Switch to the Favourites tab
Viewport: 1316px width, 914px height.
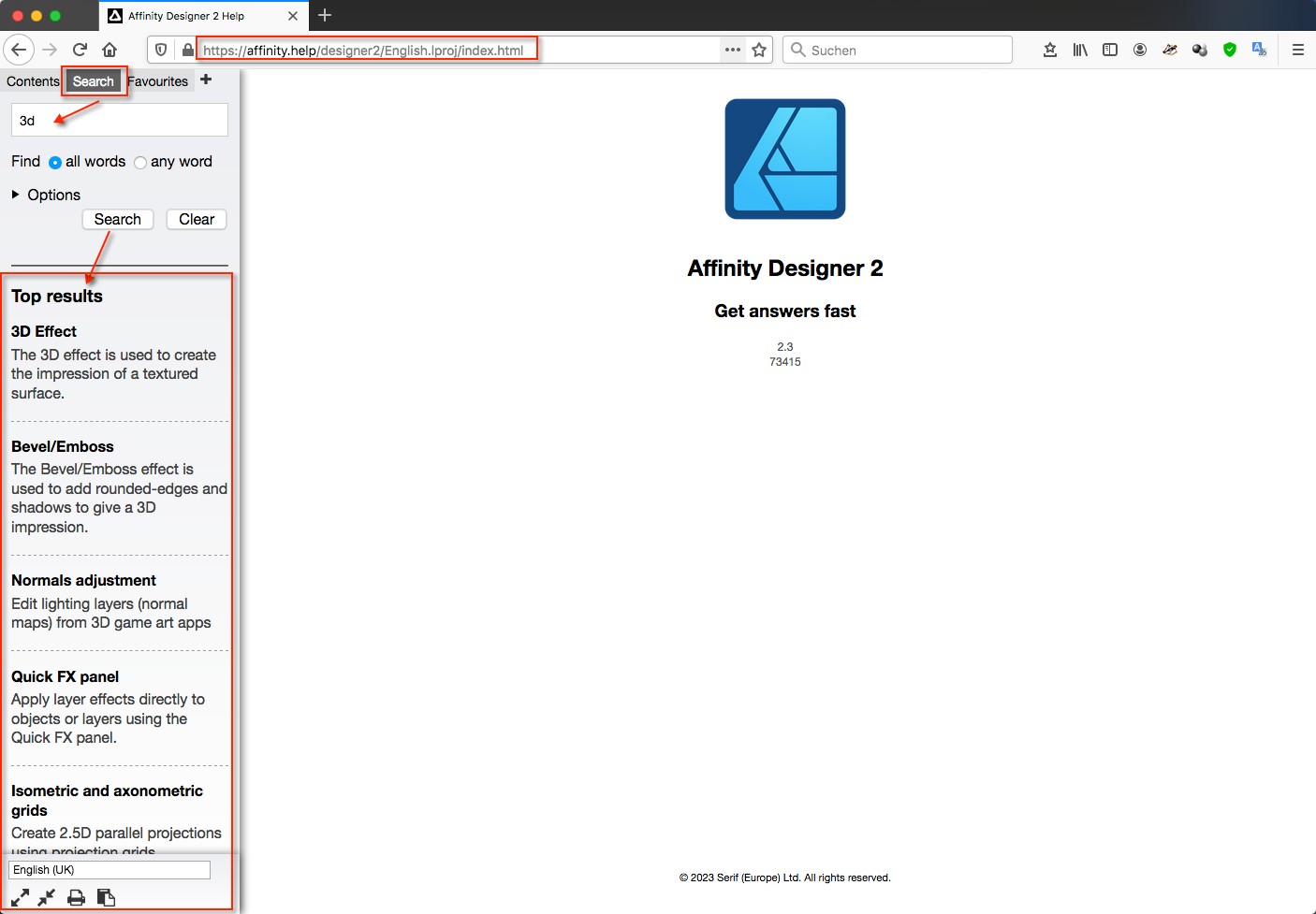(x=158, y=81)
